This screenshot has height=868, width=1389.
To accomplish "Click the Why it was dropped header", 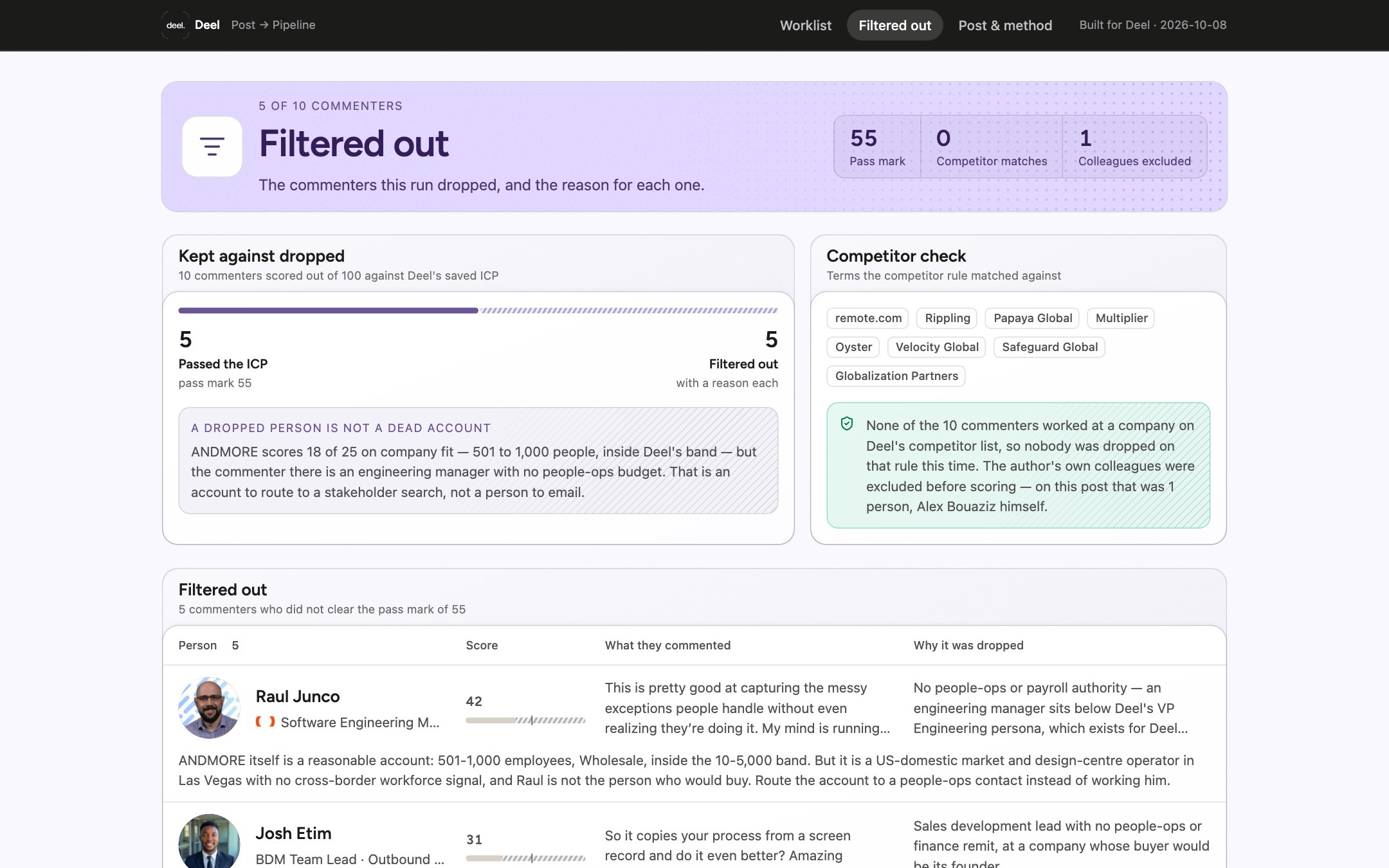I will tap(968, 646).
